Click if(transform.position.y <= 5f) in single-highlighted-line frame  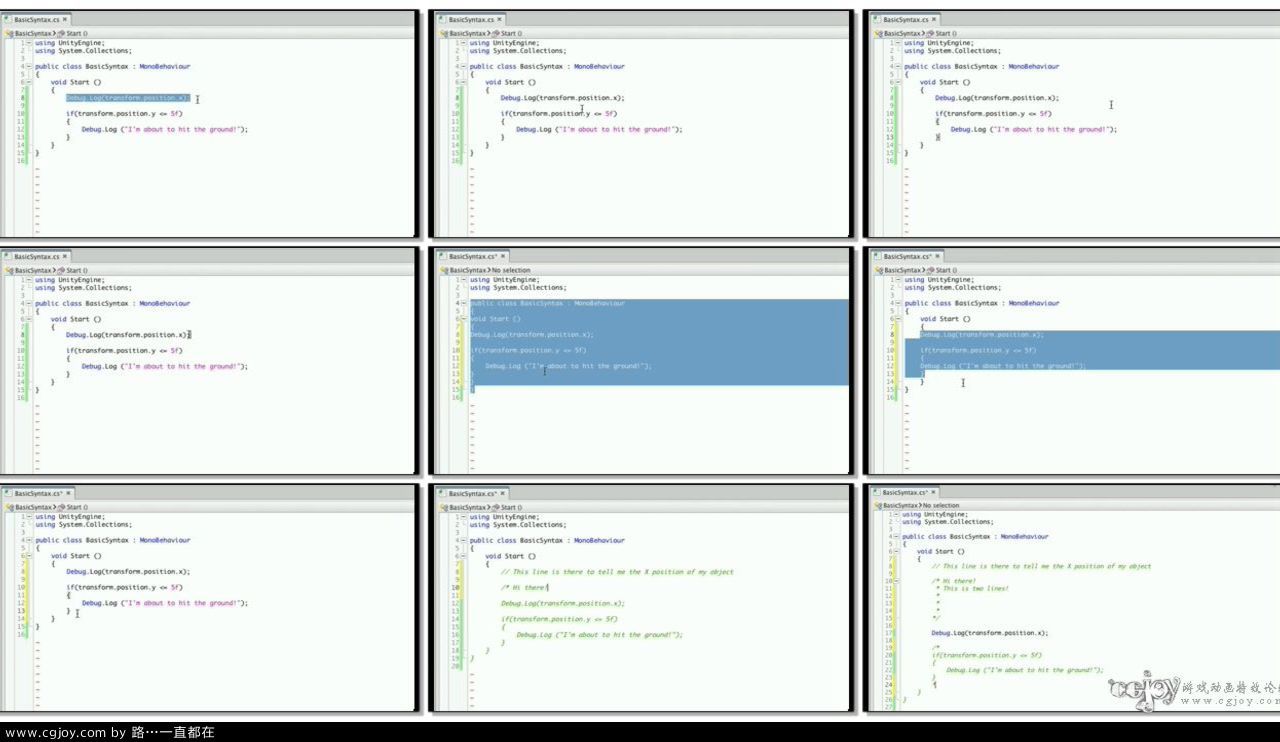pyautogui.click(x=125, y=114)
